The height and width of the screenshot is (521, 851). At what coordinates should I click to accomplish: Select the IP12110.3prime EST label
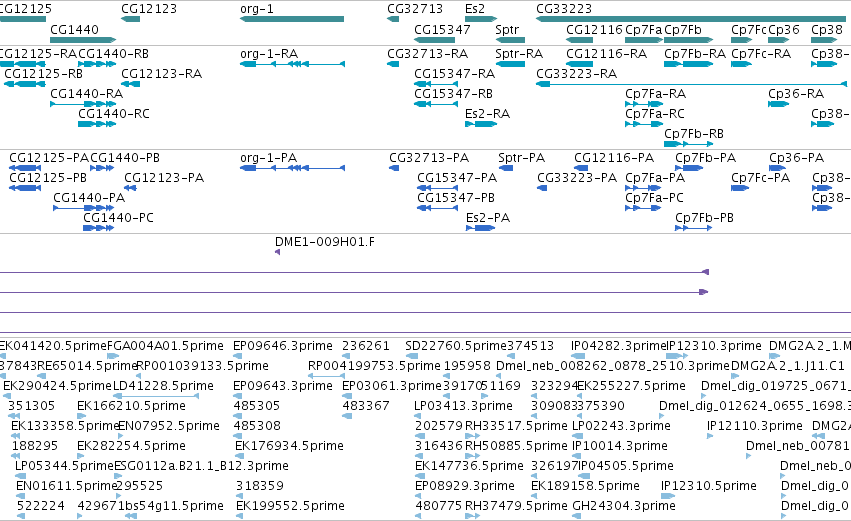pos(754,427)
